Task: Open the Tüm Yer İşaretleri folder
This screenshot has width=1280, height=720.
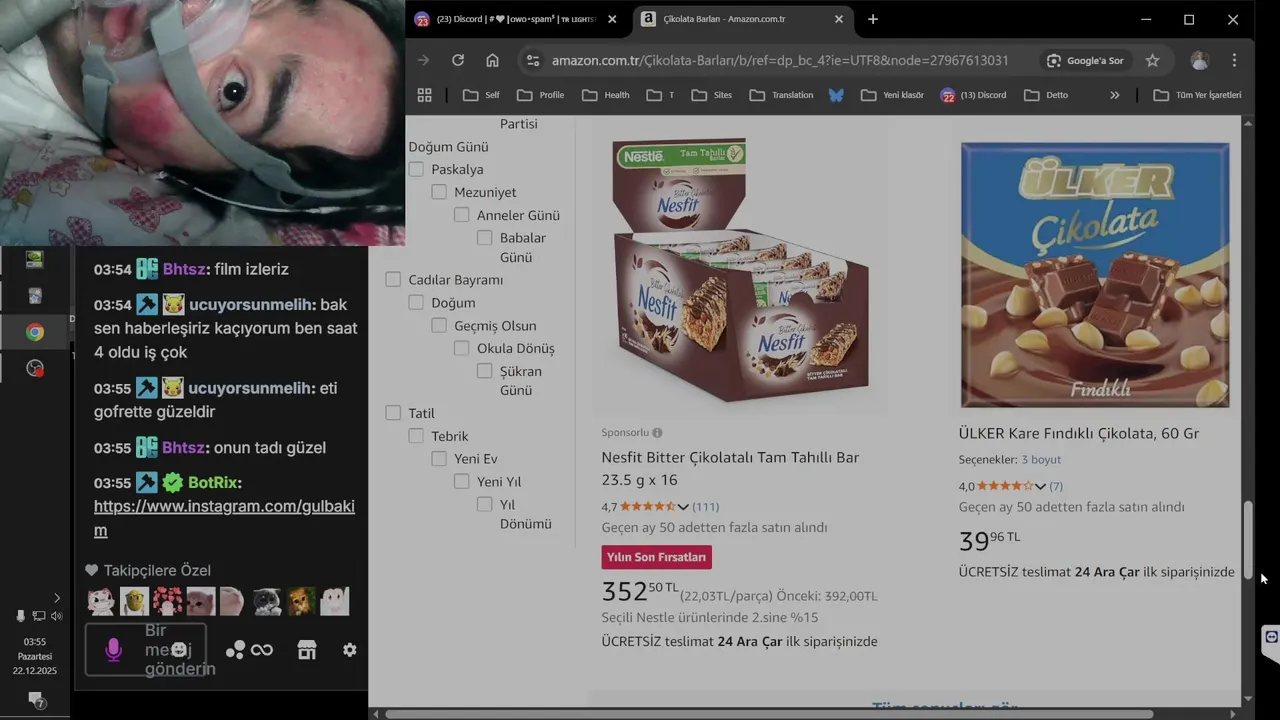Action: 1197,95
